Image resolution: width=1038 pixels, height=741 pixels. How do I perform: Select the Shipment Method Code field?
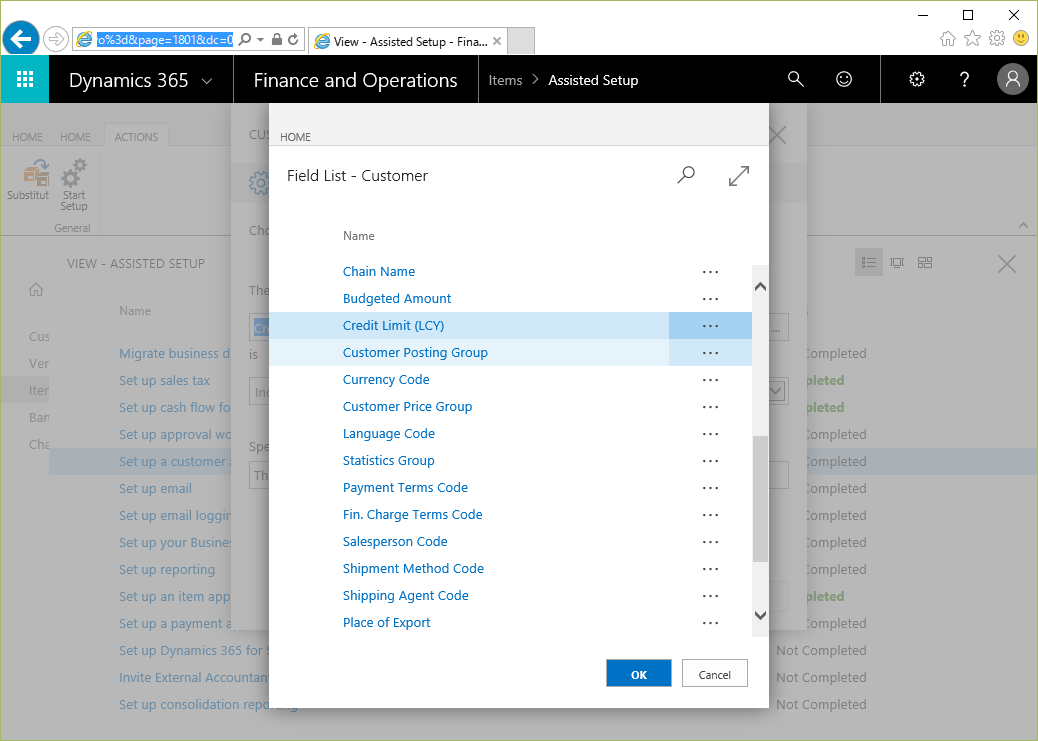(x=413, y=569)
